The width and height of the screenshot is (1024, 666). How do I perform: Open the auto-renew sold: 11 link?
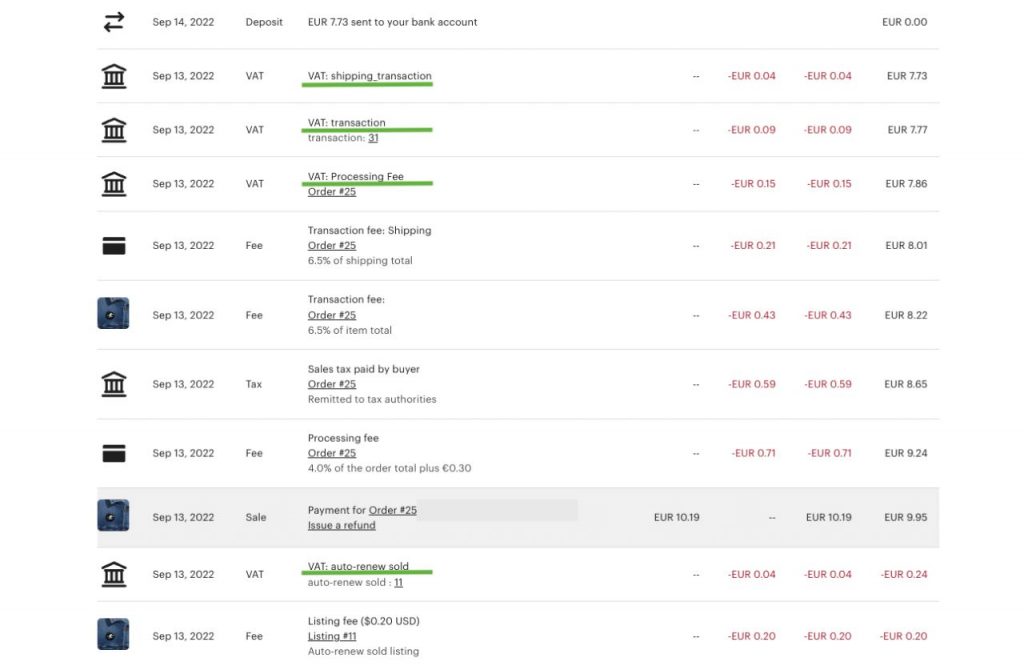(x=399, y=581)
